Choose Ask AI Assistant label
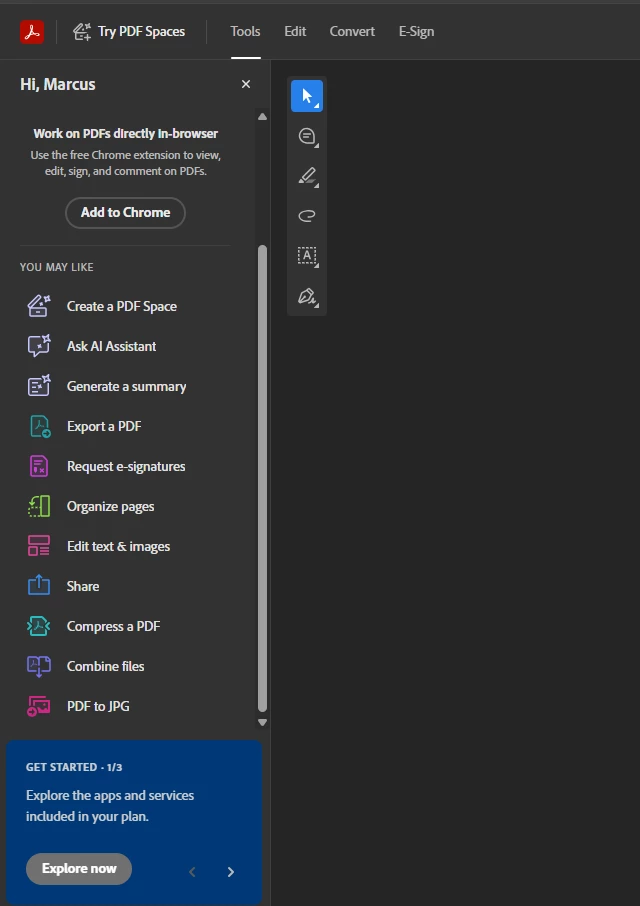The width and height of the screenshot is (640, 906). [x=111, y=346]
